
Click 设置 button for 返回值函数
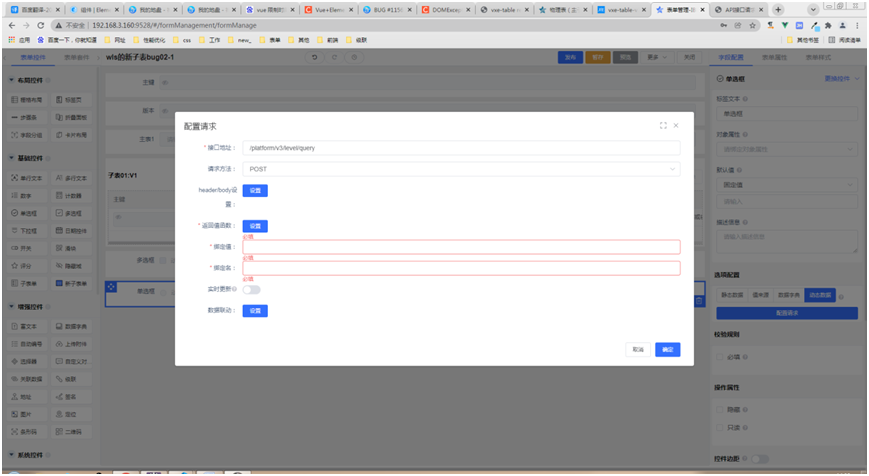255,226
